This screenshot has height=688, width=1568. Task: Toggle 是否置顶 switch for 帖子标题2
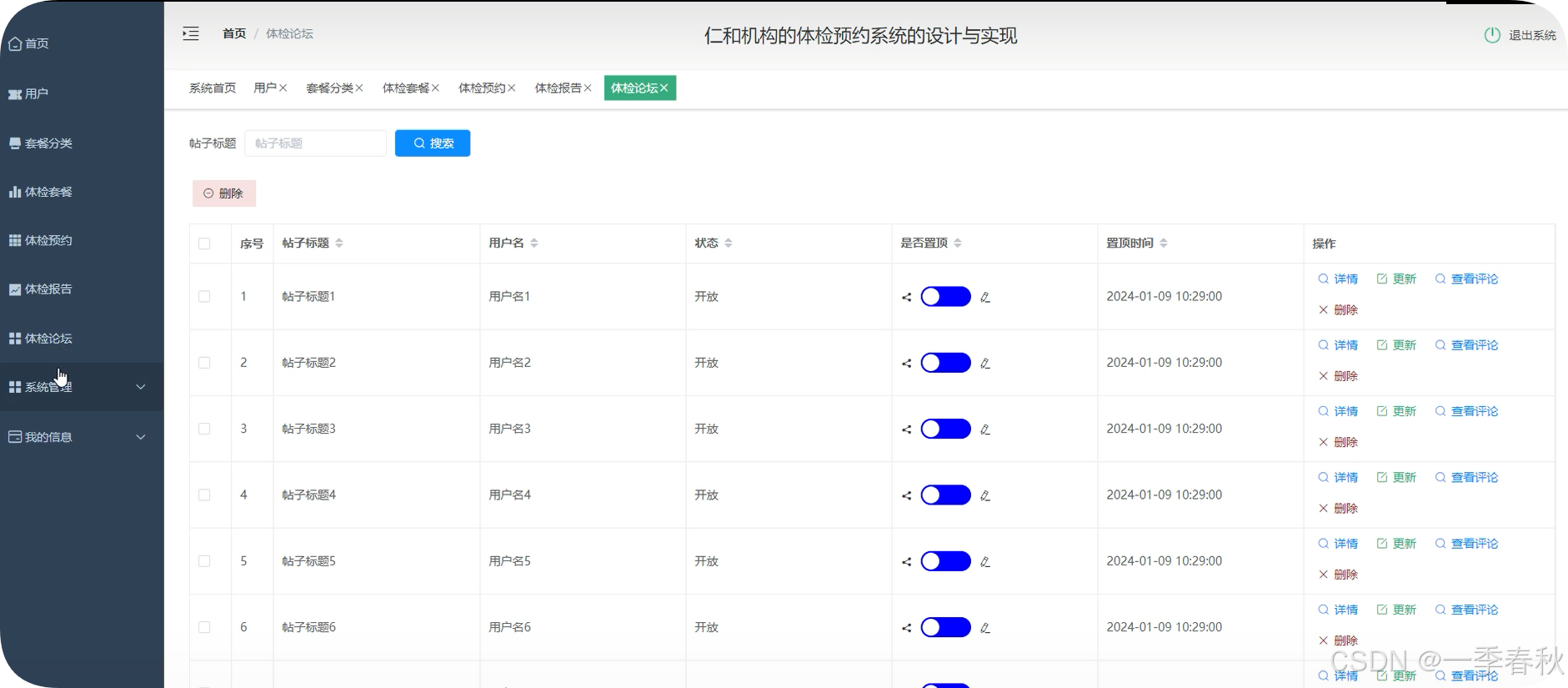click(x=945, y=363)
